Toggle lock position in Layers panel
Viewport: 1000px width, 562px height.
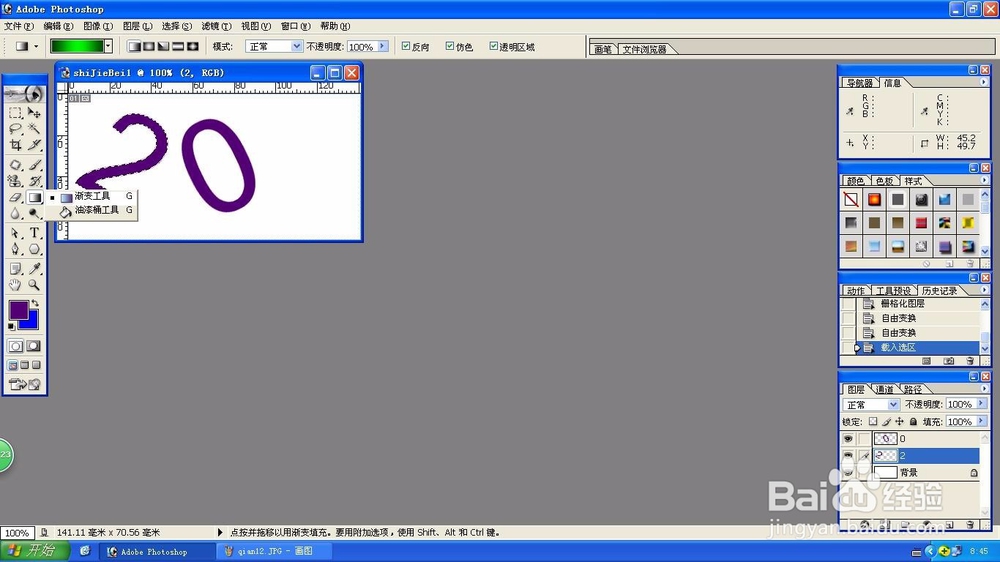[899, 422]
